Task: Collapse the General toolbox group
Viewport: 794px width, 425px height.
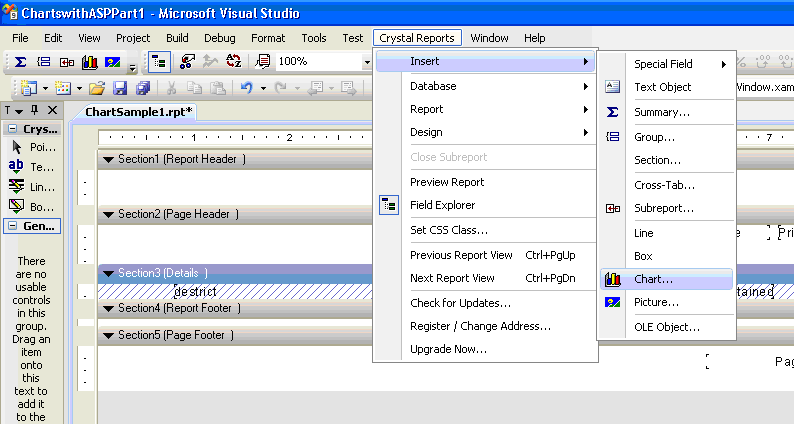Action: point(13,226)
